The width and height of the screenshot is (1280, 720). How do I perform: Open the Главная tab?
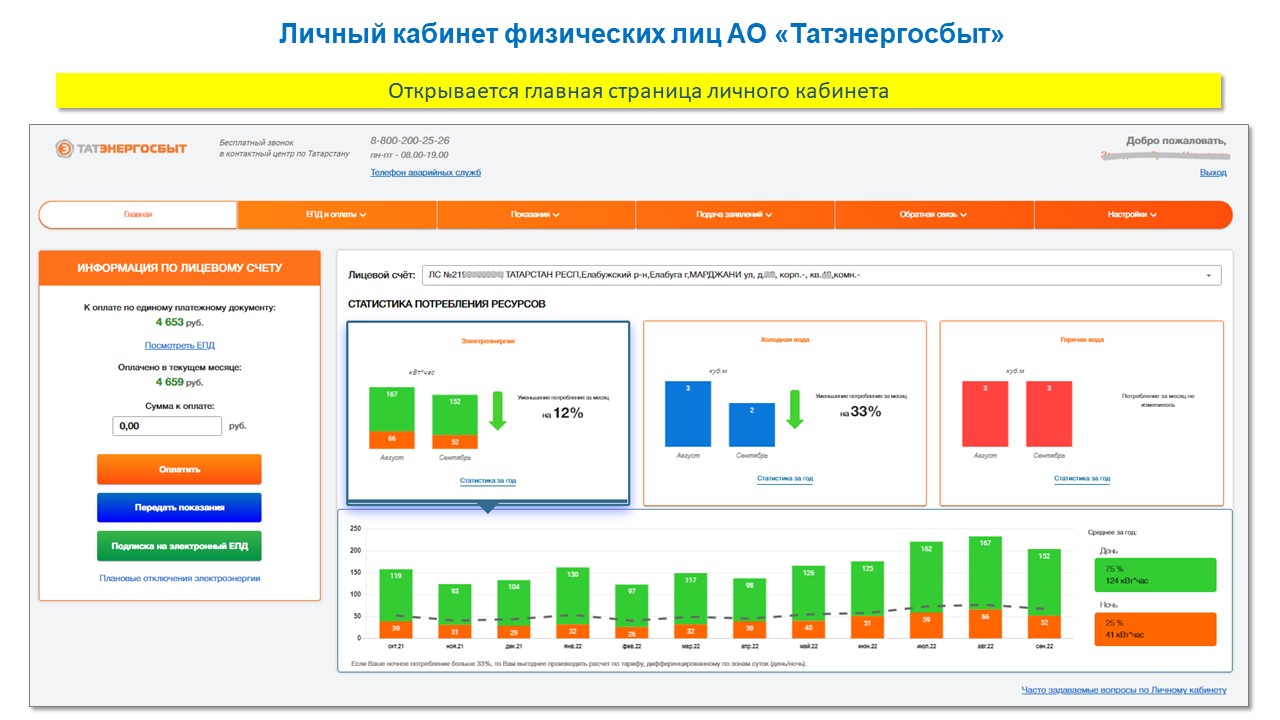(138, 215)
